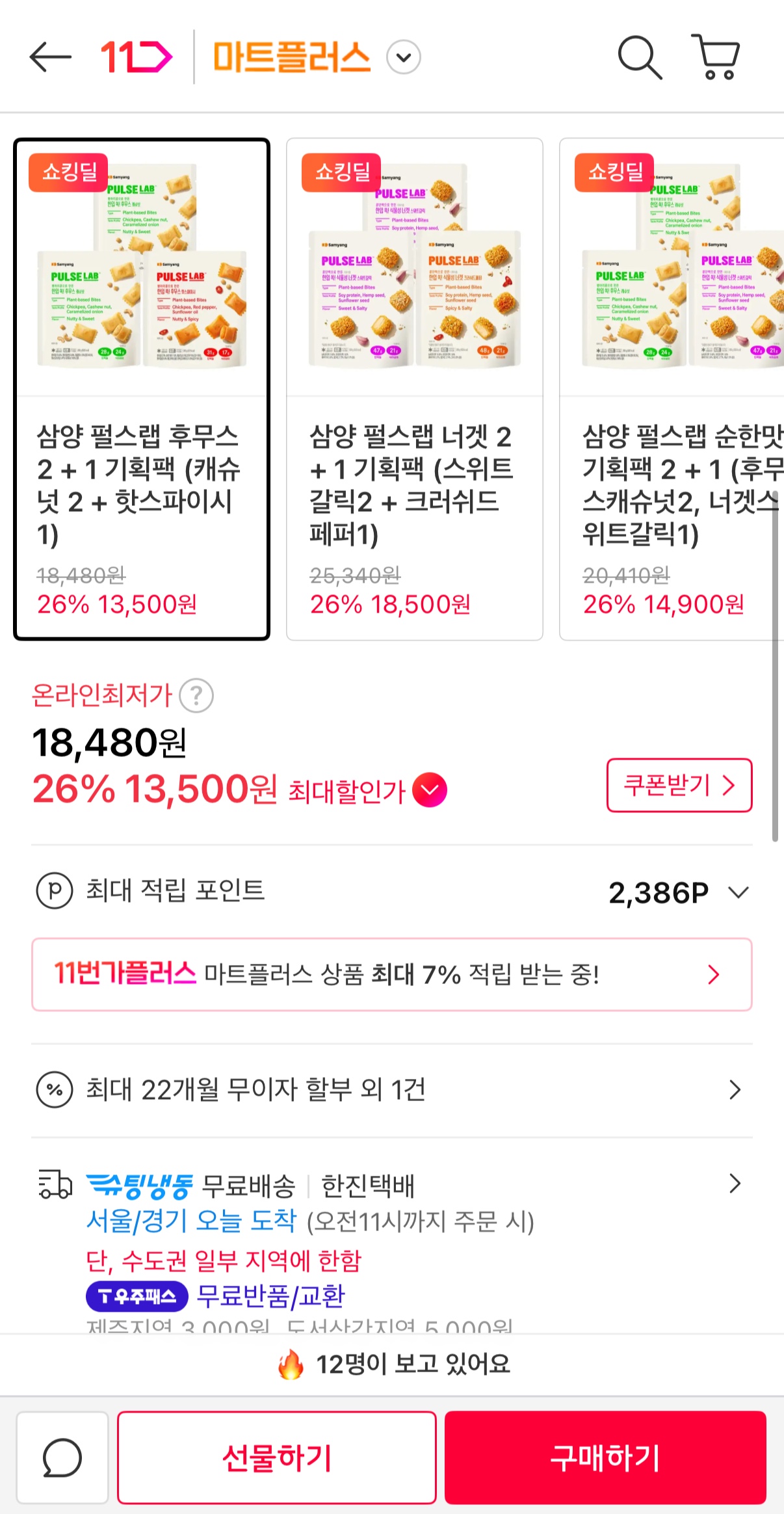
Task: Select the 너겟 2+1 기획팩 option
Action: (x=415, y=389)
